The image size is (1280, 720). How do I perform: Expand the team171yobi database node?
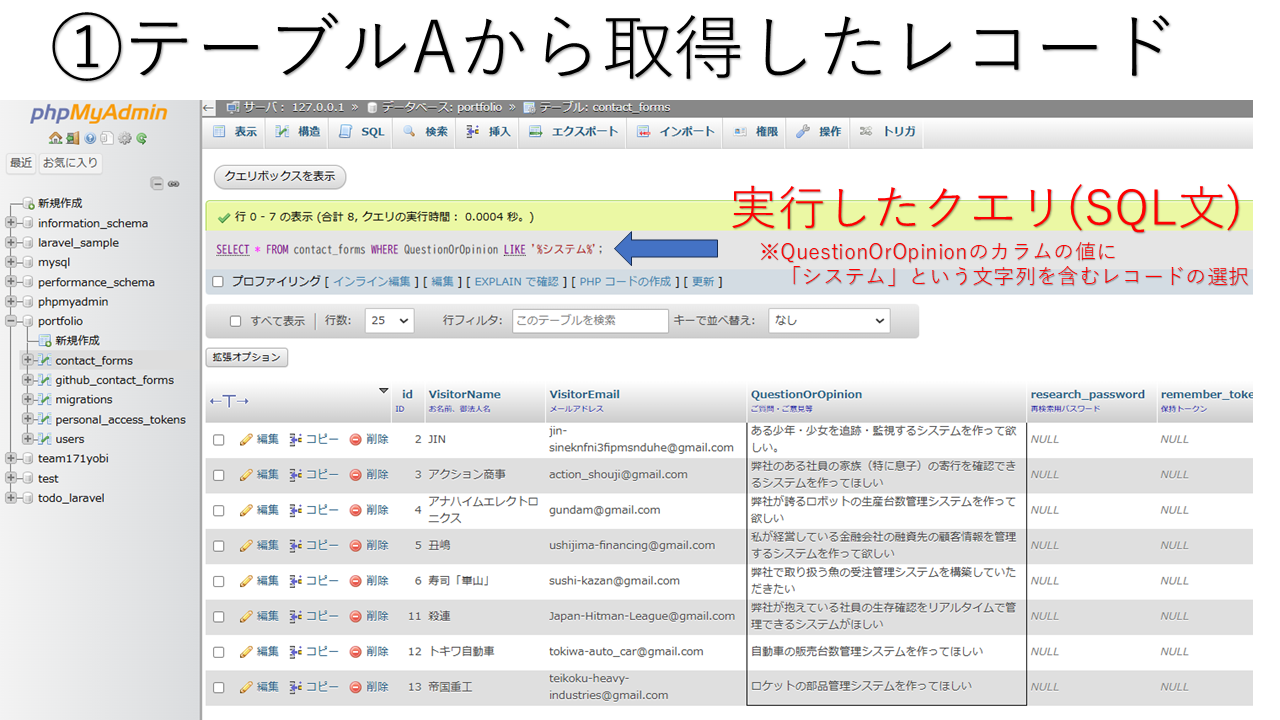12,458
